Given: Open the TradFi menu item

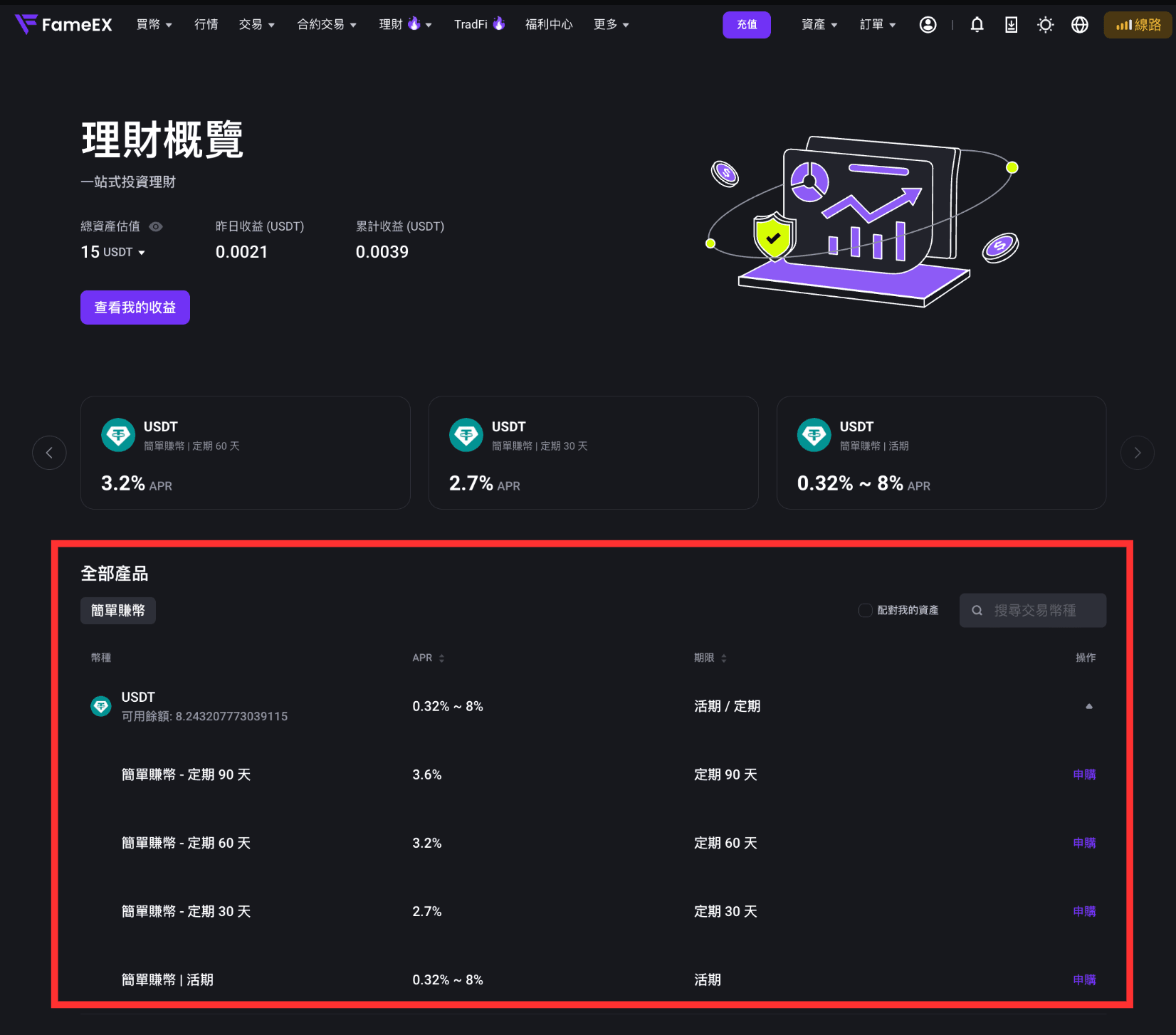Looking at the screenshot, I should coord(479,25).
